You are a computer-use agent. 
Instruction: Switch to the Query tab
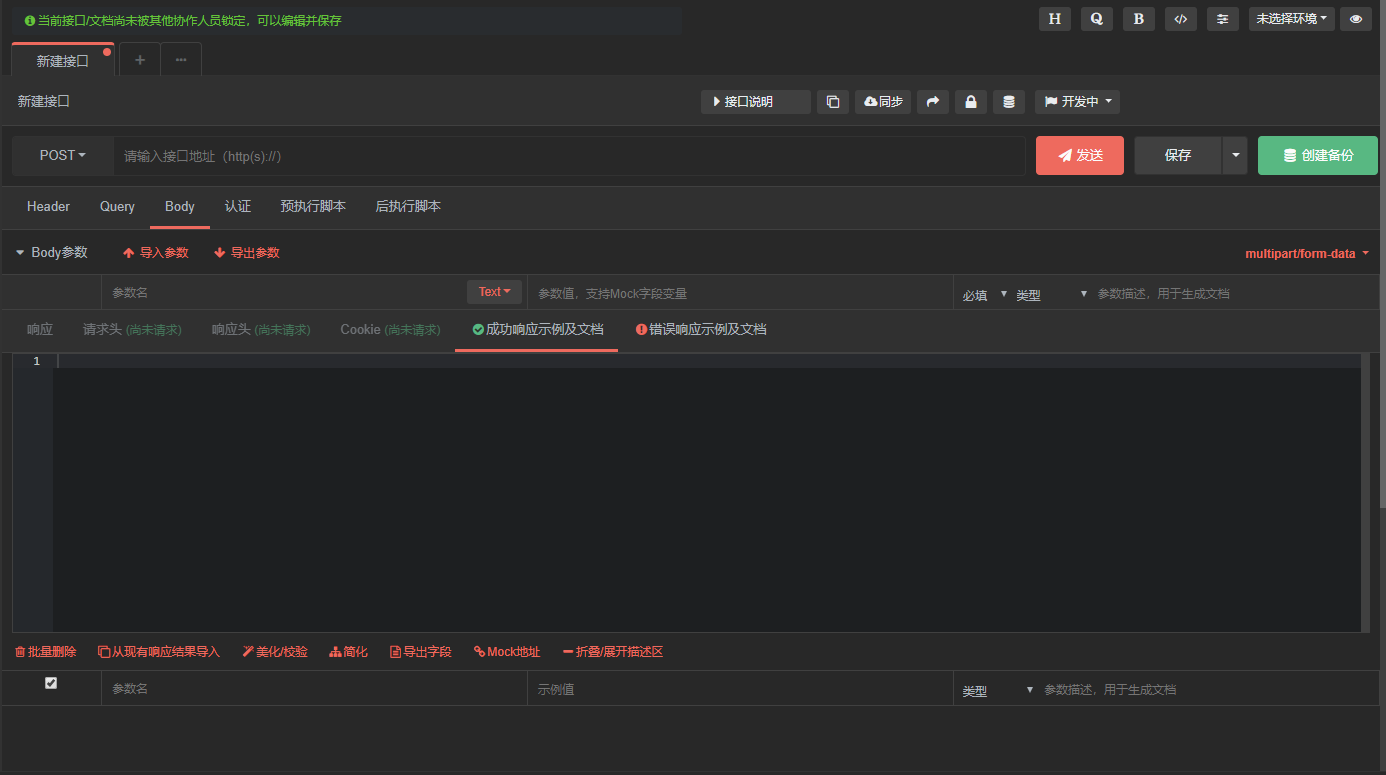[117, 207]
